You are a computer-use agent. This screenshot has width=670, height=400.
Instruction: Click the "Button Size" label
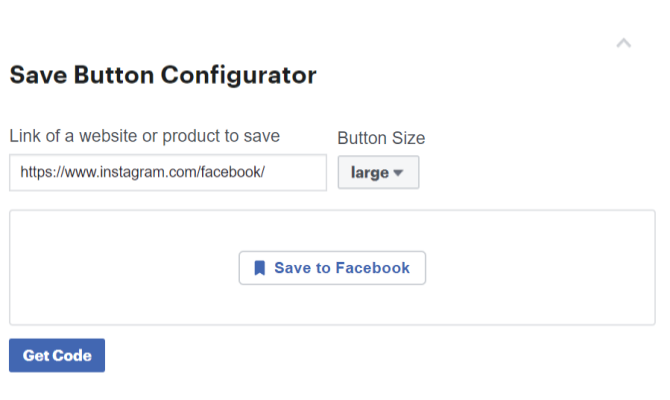click(x=381, y=138)
